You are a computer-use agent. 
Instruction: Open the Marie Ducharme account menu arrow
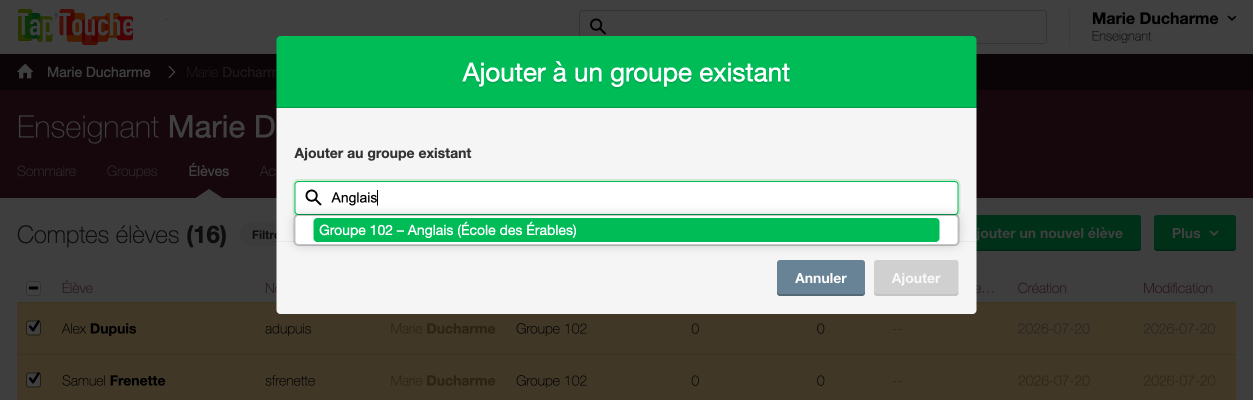coord(1231,19)
